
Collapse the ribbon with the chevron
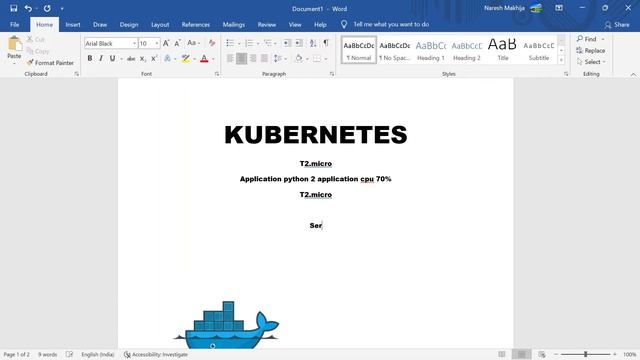[633, 74]
